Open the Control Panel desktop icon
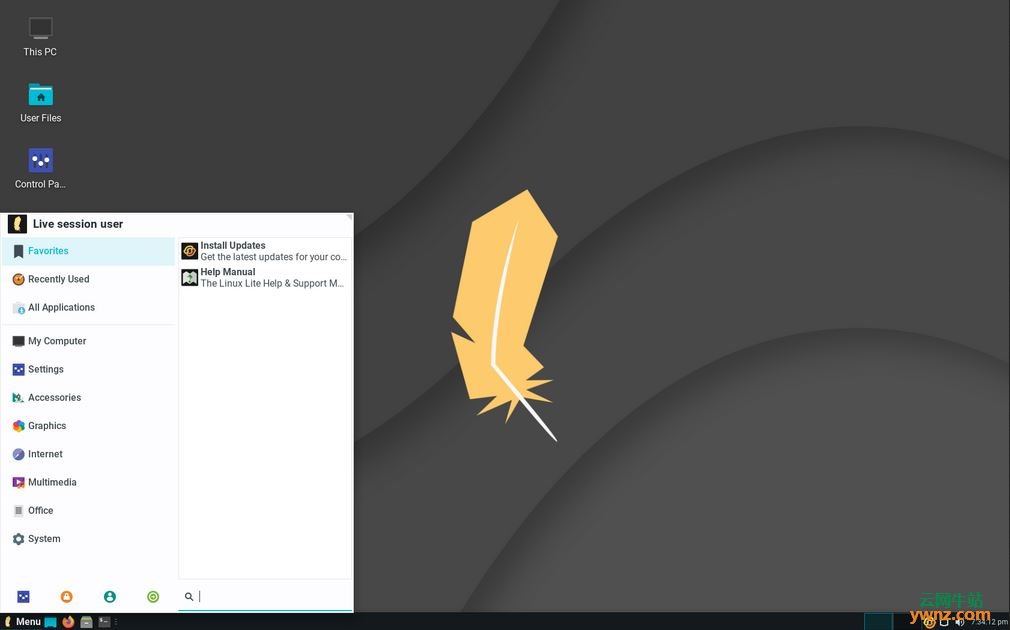This screenshot has height=630, width=1010. coord(40,169)
